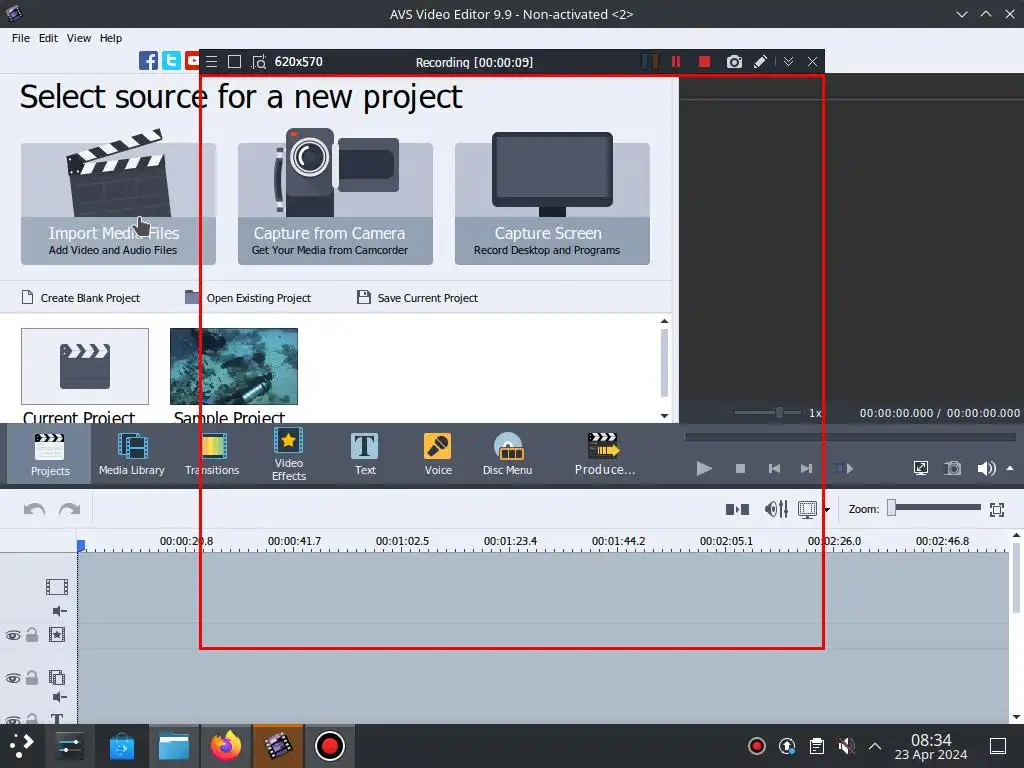
Task: Choose Import Media Files source
Action: tap(118, 204)
